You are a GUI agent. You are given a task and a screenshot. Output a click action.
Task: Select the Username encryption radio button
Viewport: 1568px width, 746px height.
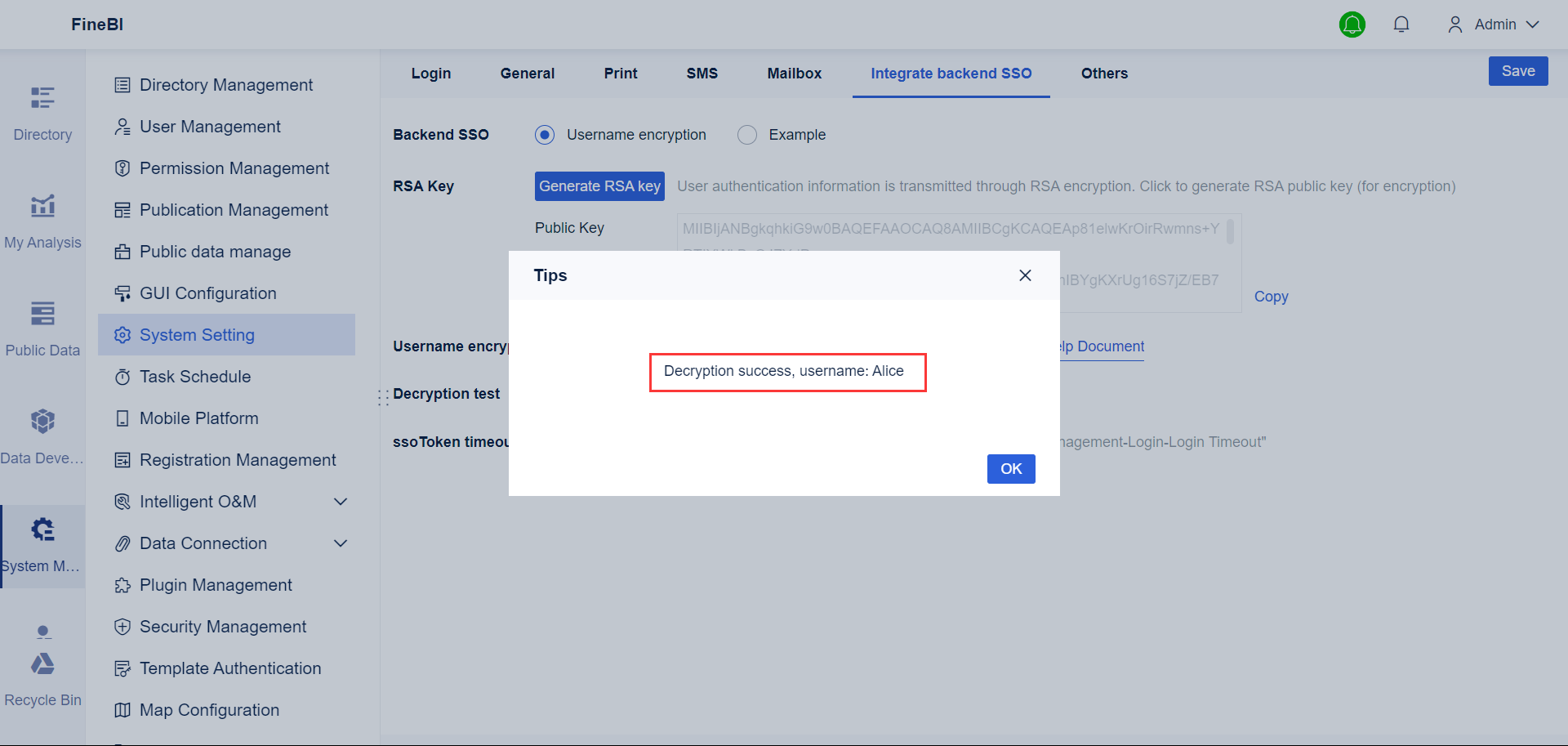[x=544, y=134]
